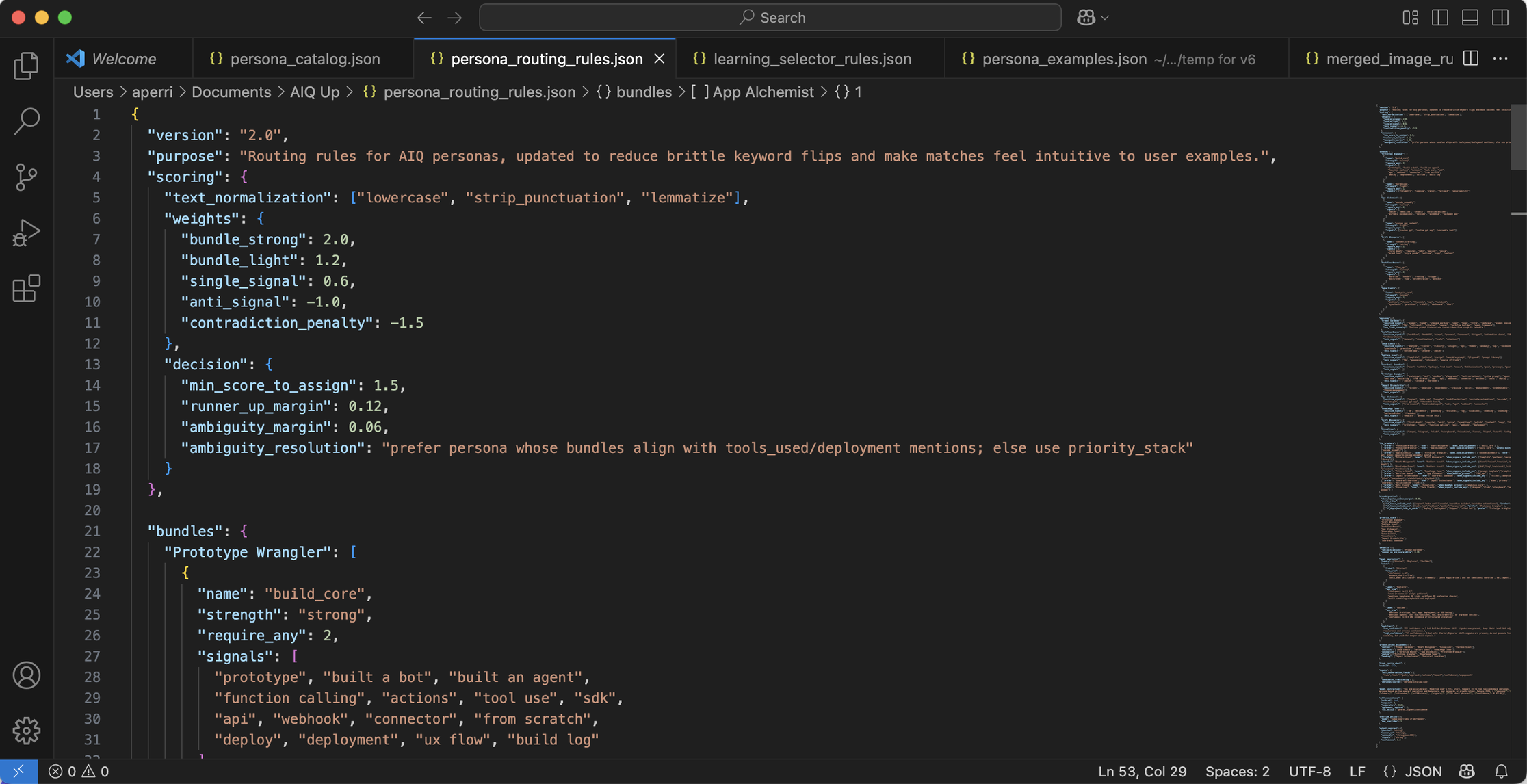The width and height of the screenshot is (1527, 784).
Task: Open the Copilot dropdown chevron
Action: pyautogui.click(x=1105, y=18)
